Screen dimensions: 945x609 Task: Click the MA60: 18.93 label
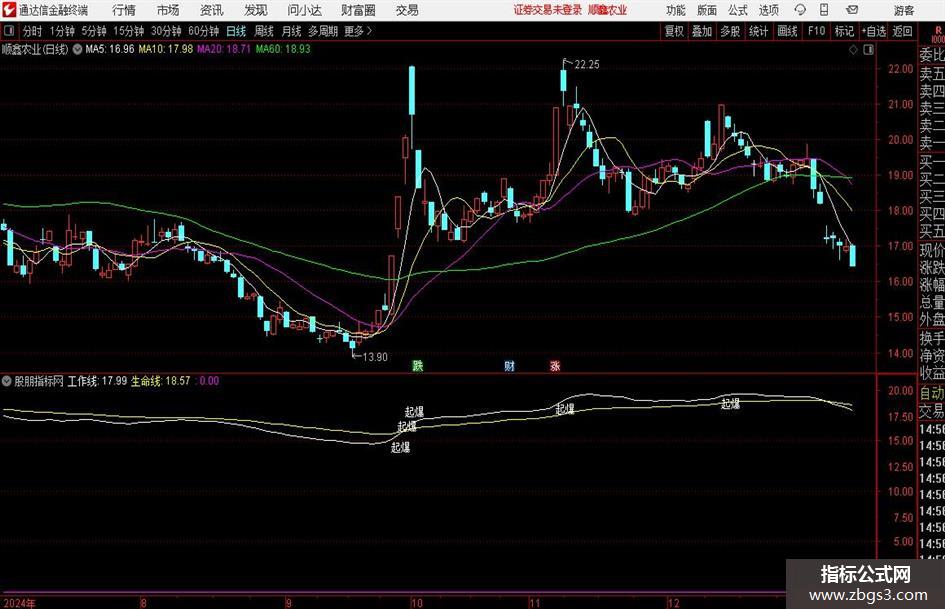(283, 49)
